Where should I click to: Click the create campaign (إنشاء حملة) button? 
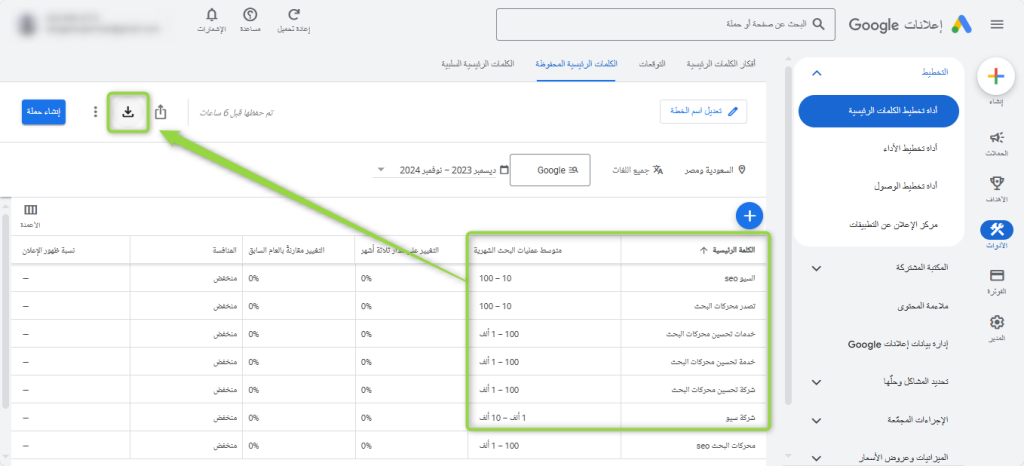pos(44,112)
